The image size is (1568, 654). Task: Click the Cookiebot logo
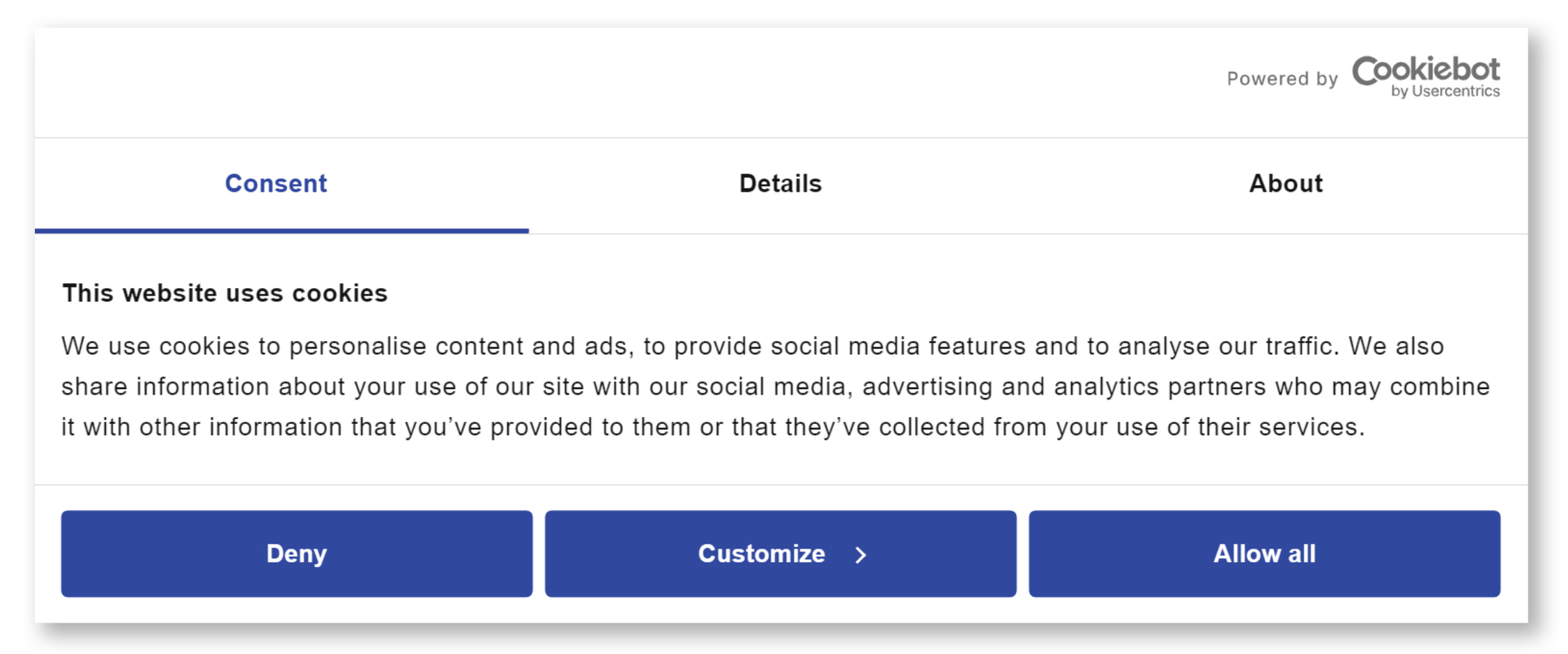click(1426, 77)
